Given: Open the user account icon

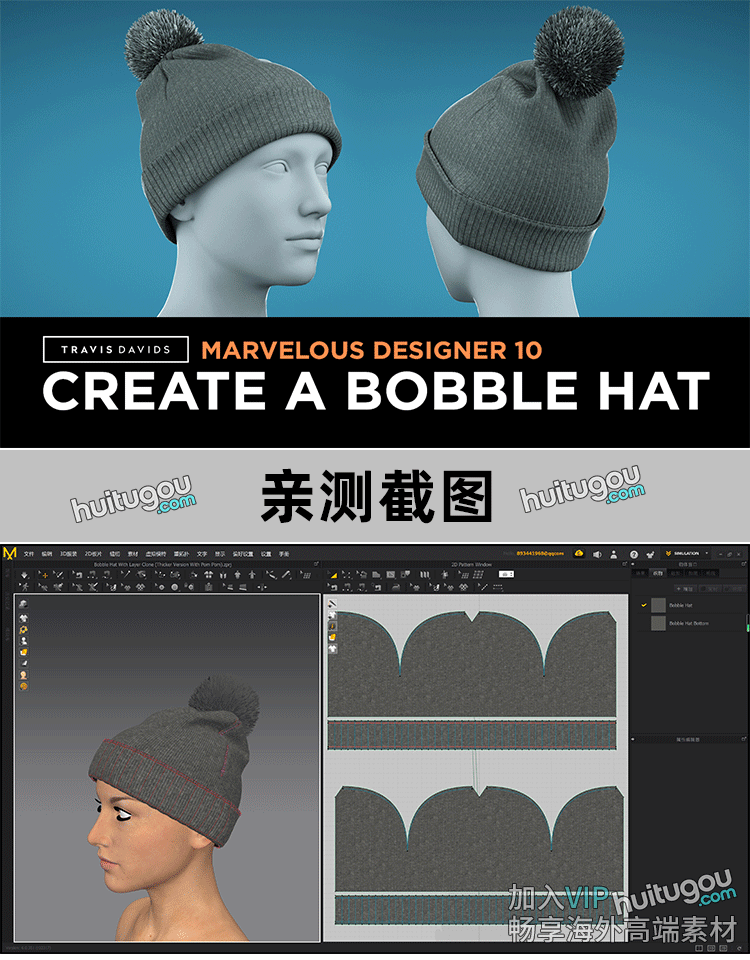Looking at the screenshot, I should tap(614, 553).
